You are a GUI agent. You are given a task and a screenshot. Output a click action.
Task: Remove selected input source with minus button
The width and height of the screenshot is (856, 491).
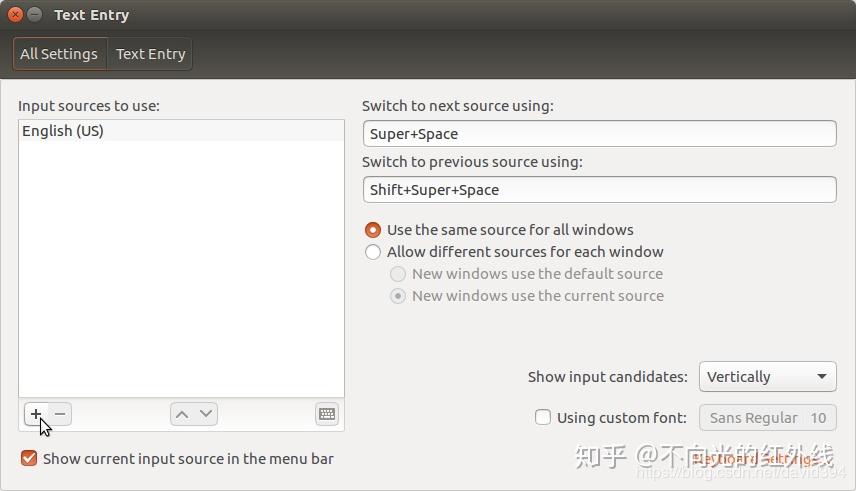tap(60, 414)
